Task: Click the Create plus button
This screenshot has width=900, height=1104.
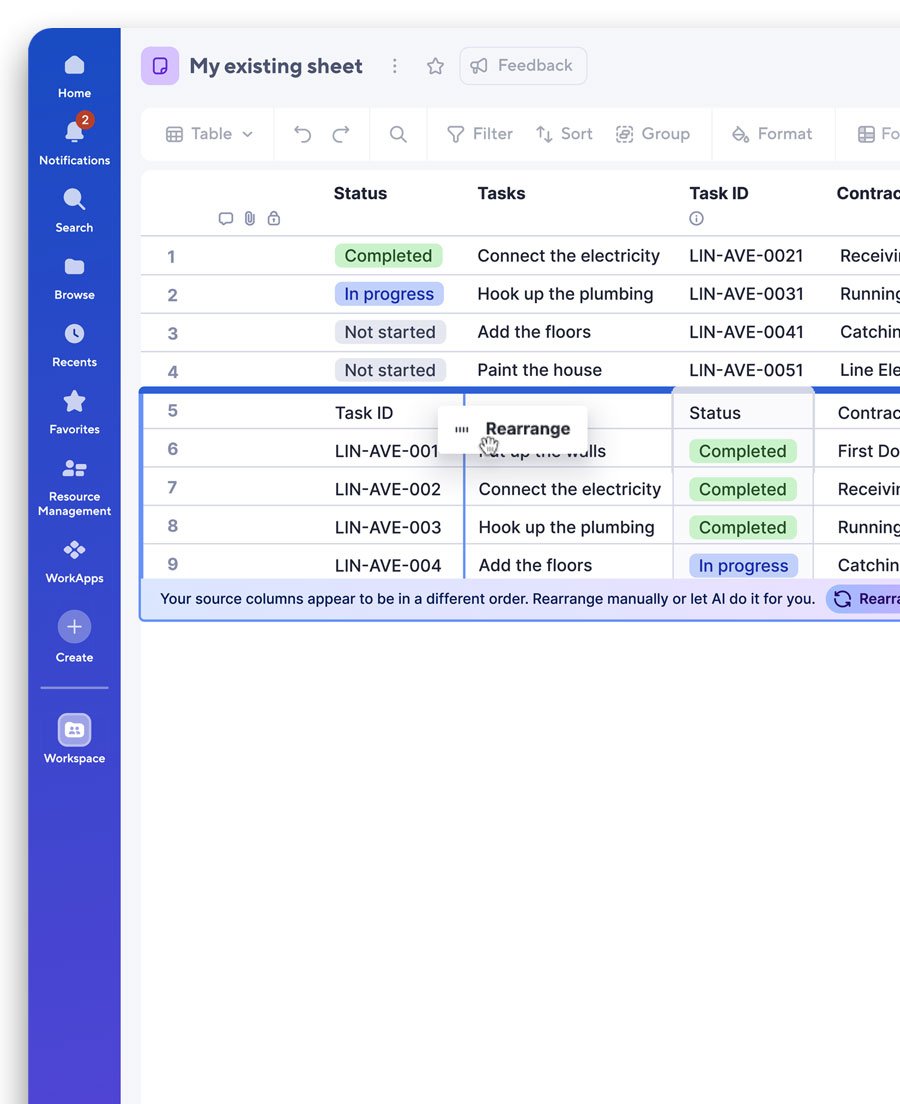Action: (74, 627)
